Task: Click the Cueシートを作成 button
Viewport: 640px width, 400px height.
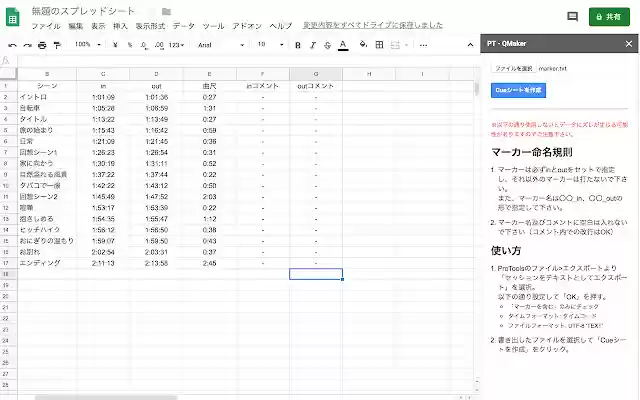Action: pyautogui.click(x=518, y=90)
